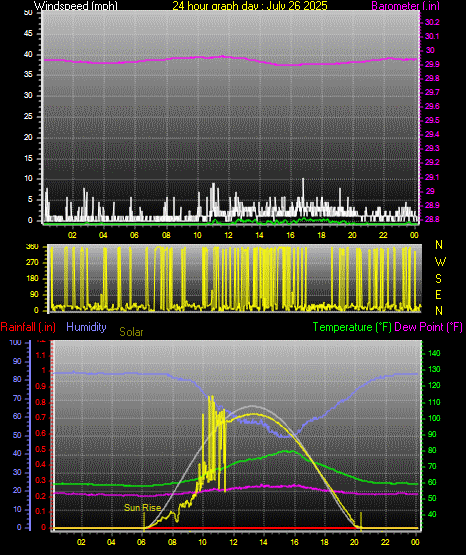Click the Solar legend label

click(131, 332)
